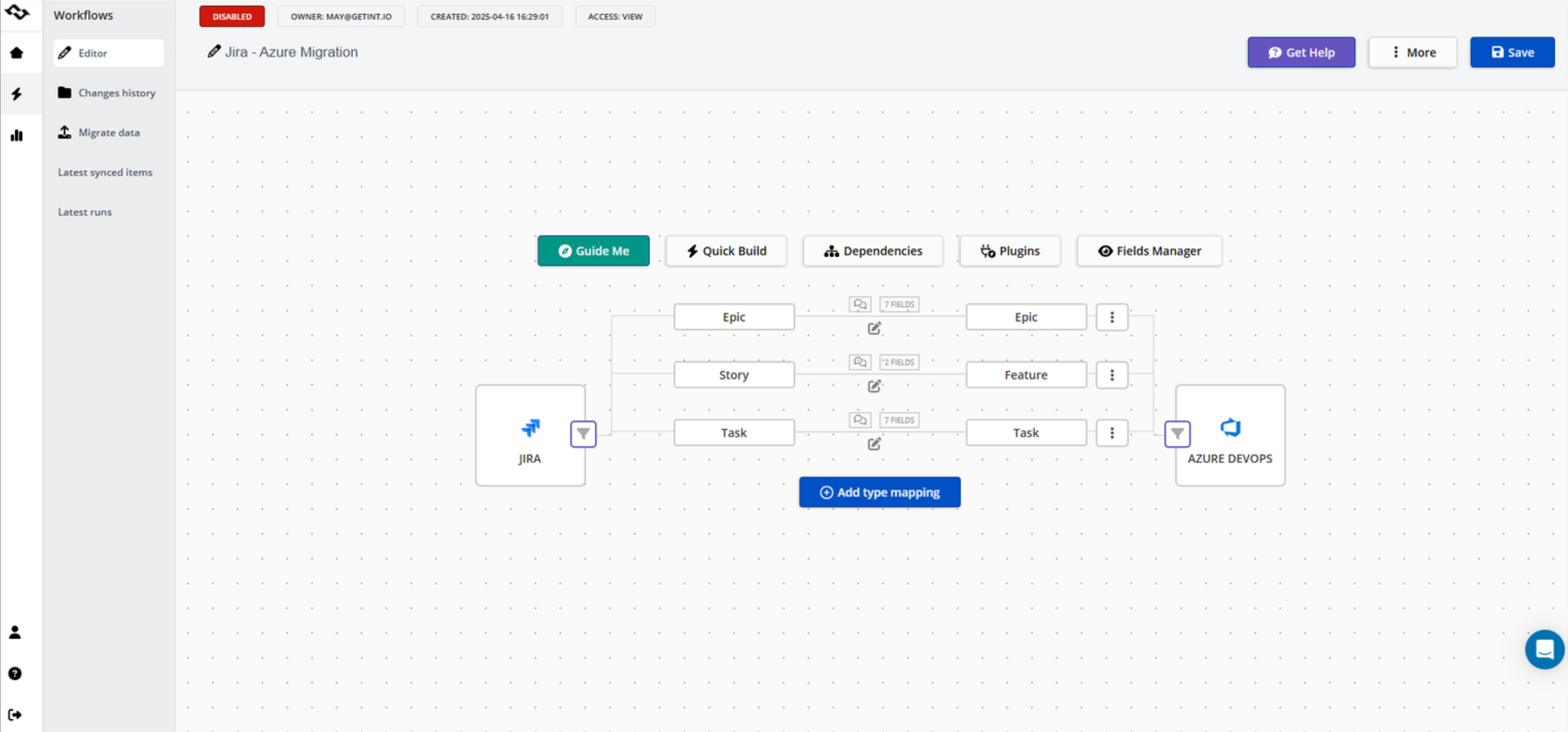This screenshot has height=732, width=1568.
Task: Expand three-dot menu beside Azure Epic
Action: tap(1111, 317)
